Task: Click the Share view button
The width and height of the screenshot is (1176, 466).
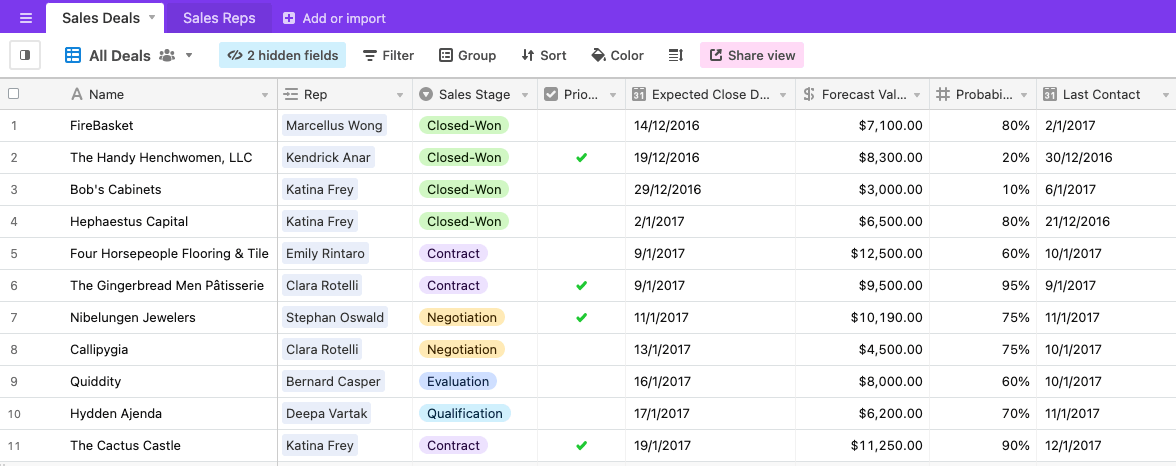Action: pyautogui.click(x=752, y=56)
